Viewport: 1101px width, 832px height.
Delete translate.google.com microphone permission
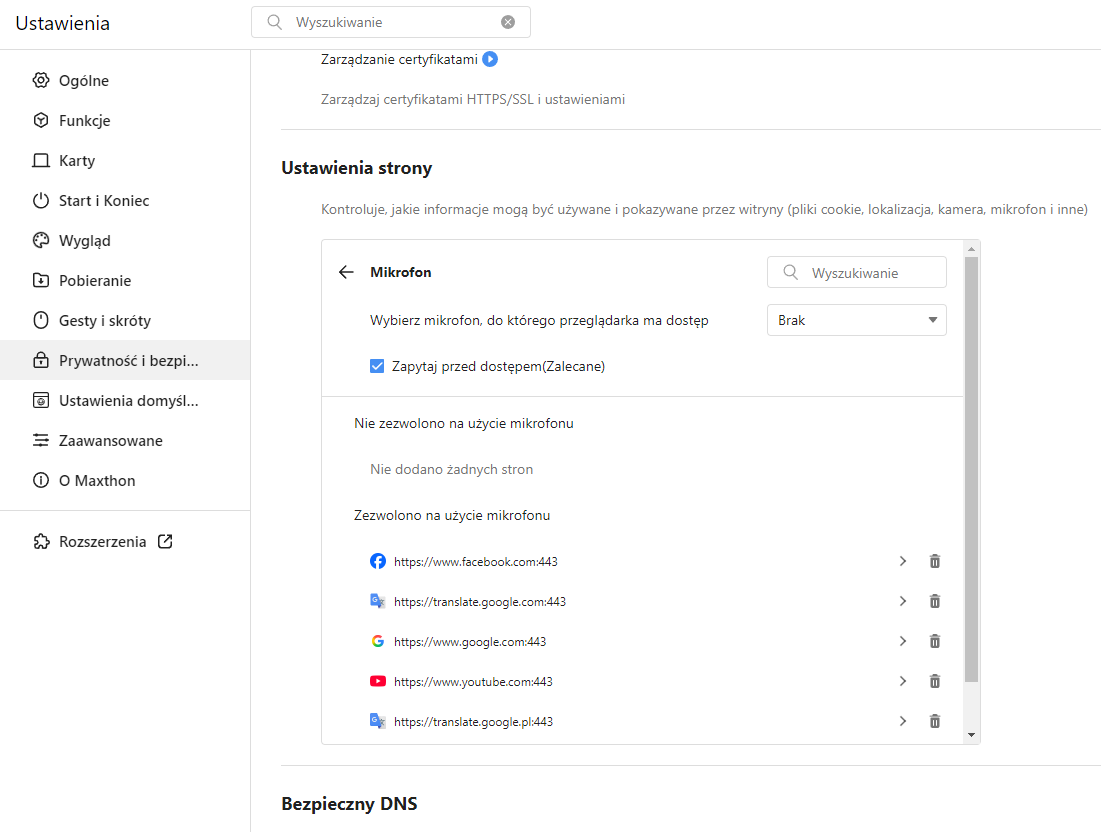pos(935,601)
